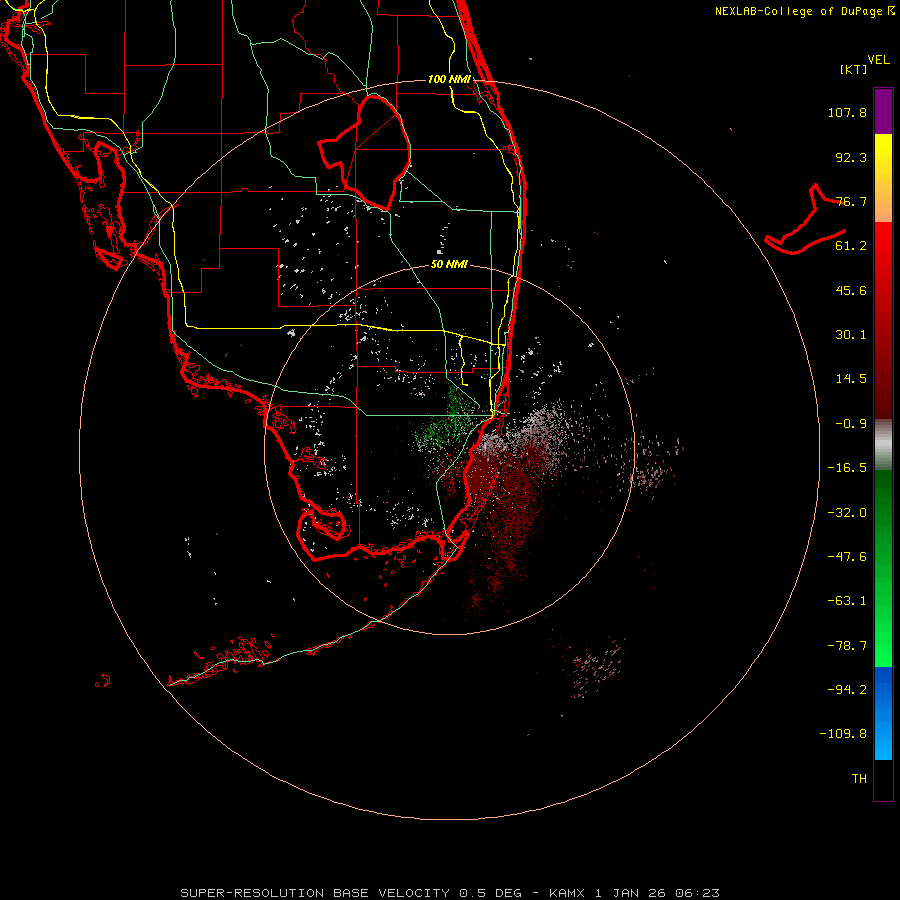Click the red island outline east of Florida

[x=806, y=219]
